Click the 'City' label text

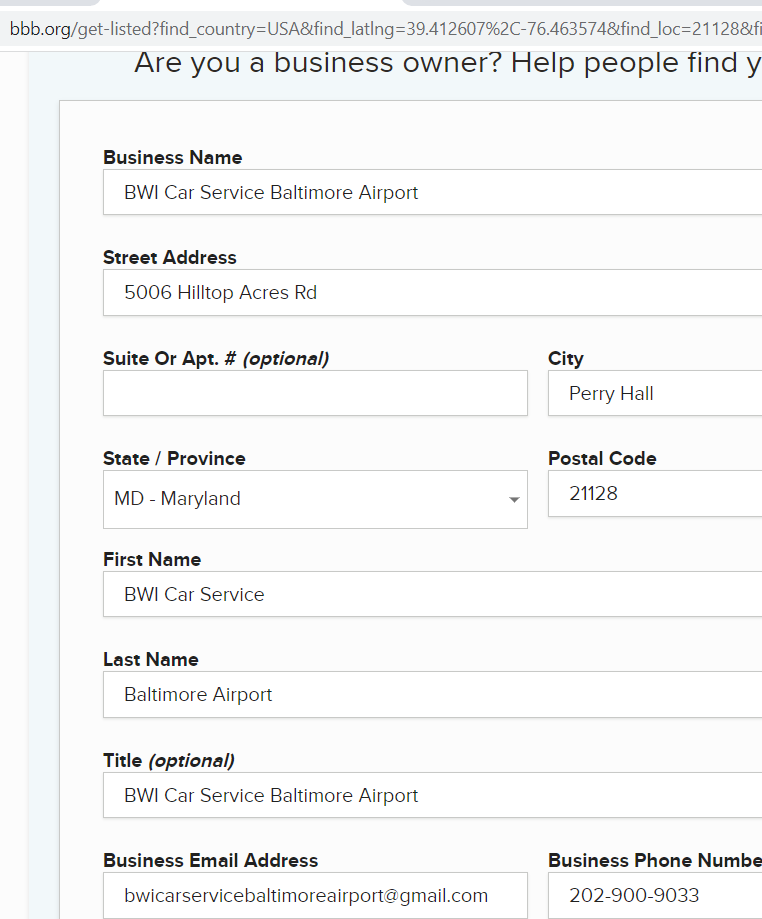click(x=566, y=359)
